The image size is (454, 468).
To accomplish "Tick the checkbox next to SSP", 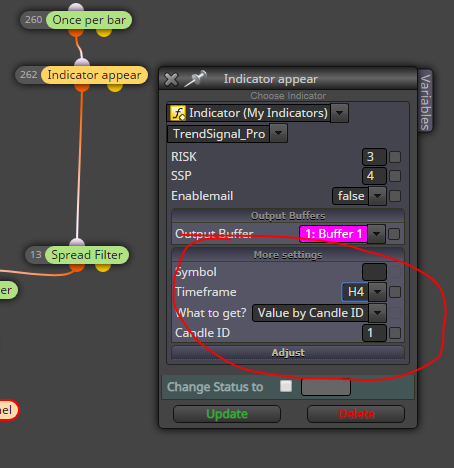I will coord(395,176).
